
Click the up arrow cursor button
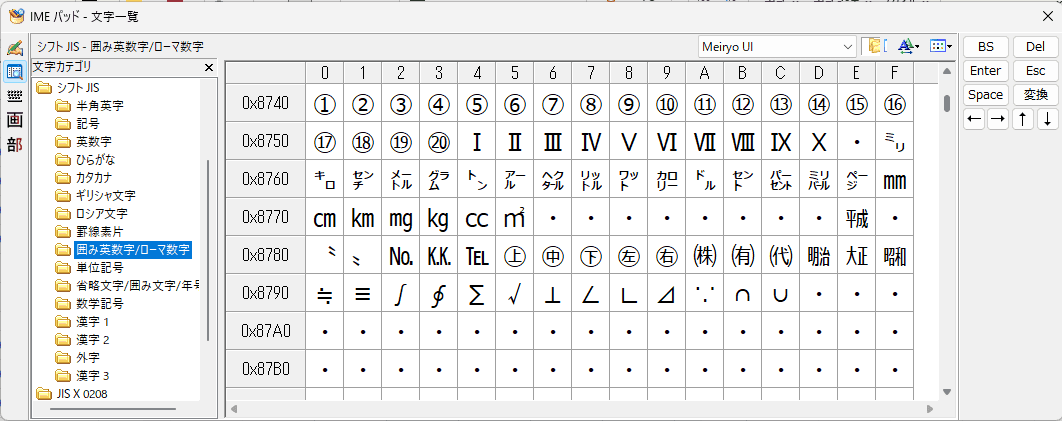tap(1023, 120)
